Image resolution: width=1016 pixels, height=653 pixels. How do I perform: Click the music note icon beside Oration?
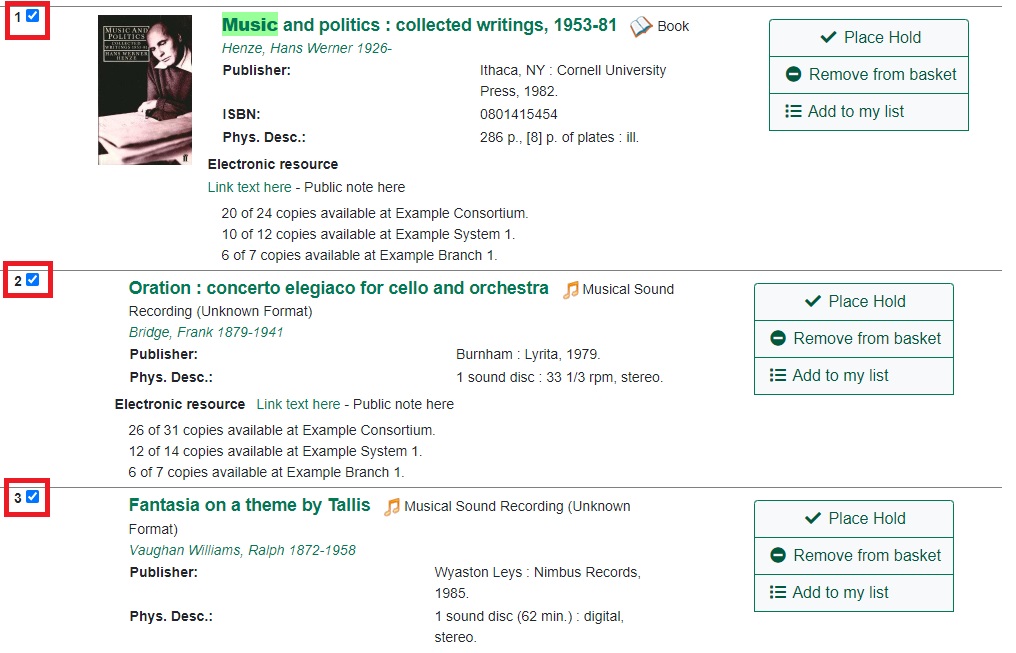(x=571, y=290)
